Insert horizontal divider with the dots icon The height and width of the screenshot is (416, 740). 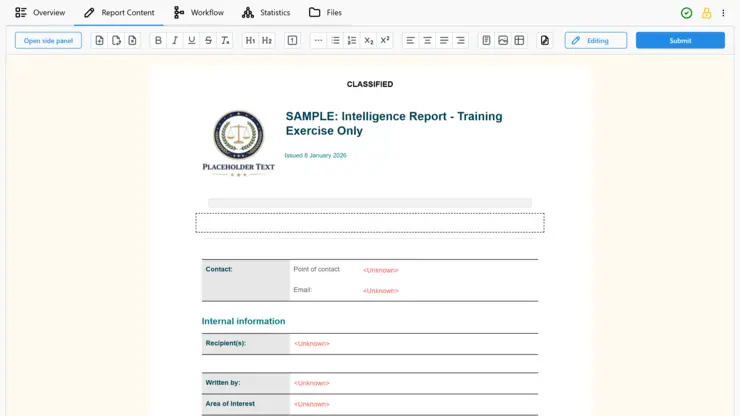click(319, 41)
